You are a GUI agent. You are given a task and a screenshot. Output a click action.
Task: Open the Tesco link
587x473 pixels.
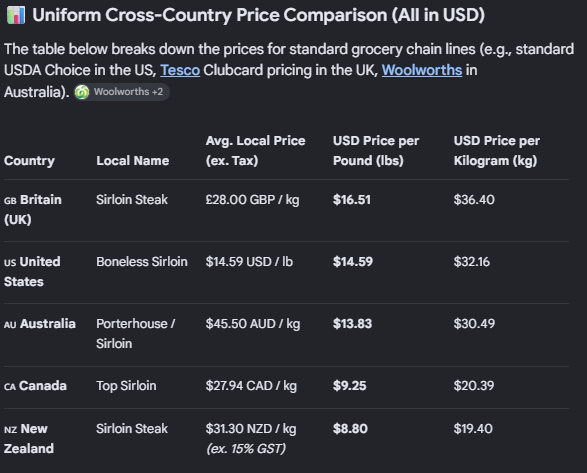pyautogui.click(x=180, y=70)
